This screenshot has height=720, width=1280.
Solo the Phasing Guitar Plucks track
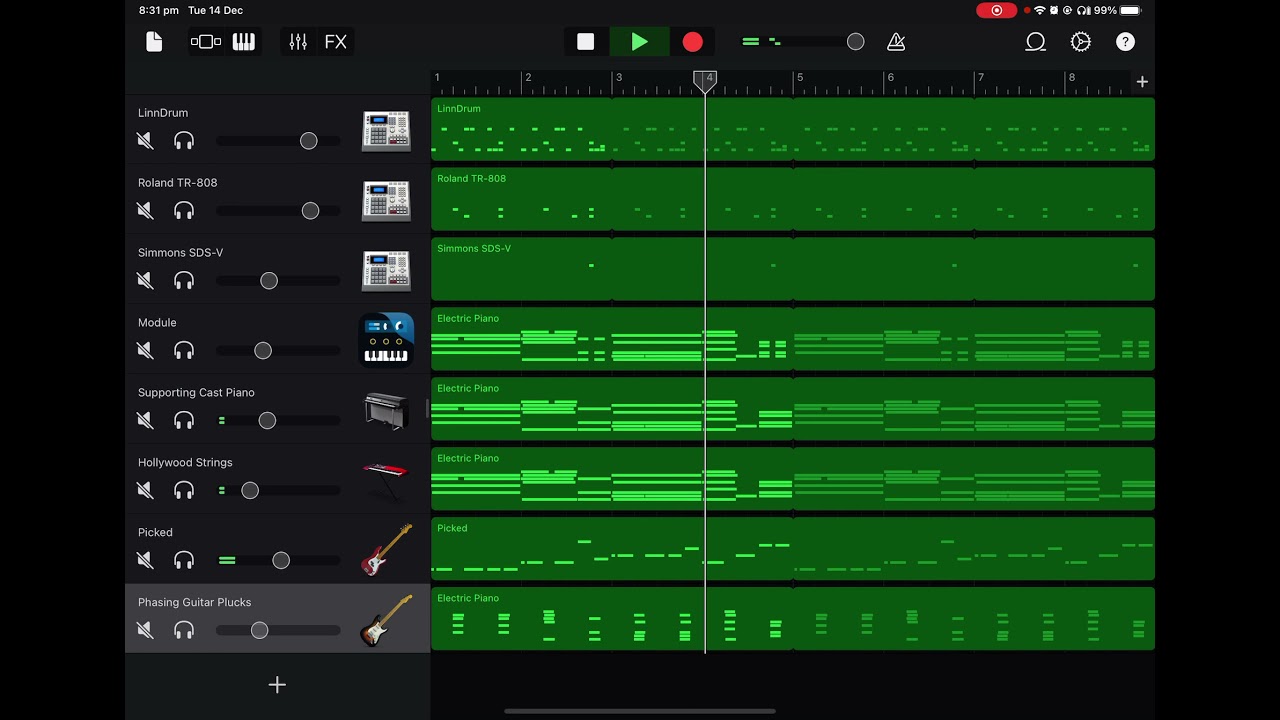(x=184, y=631)
